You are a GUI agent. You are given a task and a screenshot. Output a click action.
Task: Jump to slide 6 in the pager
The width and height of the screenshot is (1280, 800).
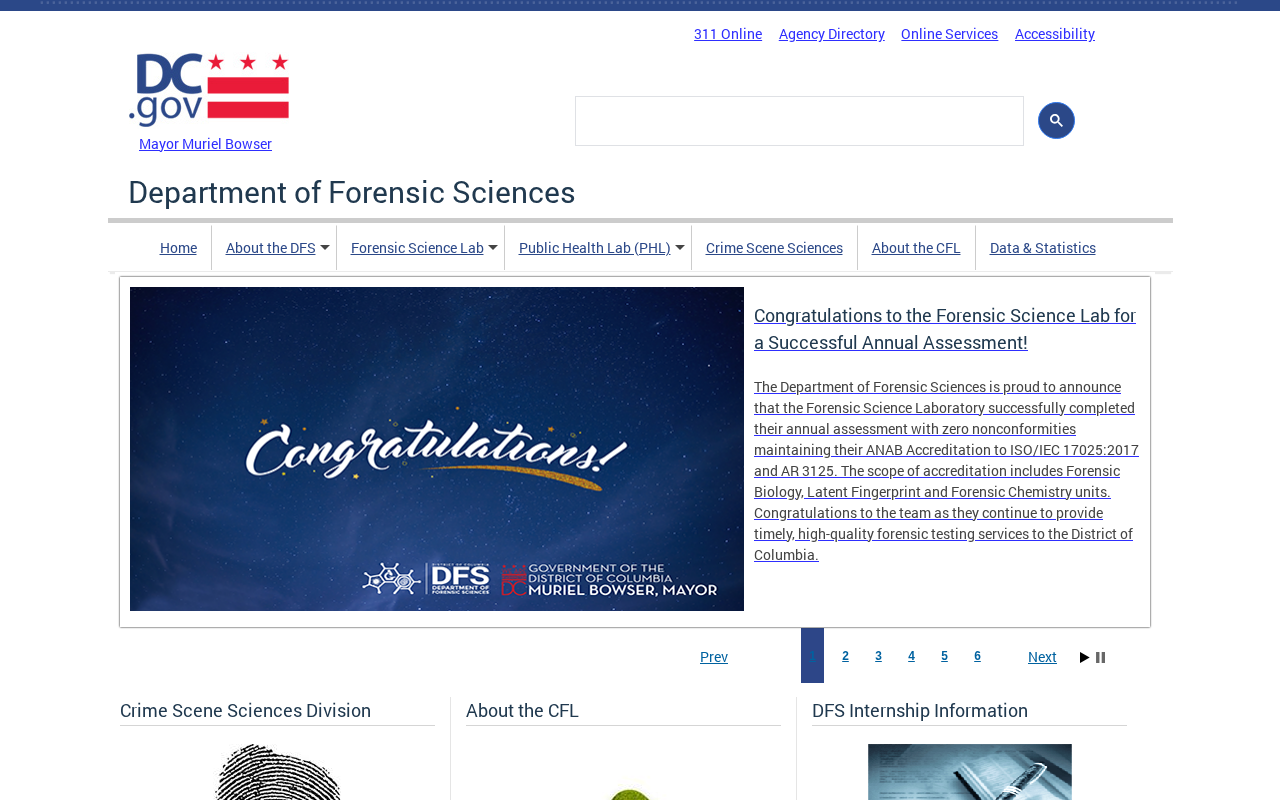[x=977, y=656]
